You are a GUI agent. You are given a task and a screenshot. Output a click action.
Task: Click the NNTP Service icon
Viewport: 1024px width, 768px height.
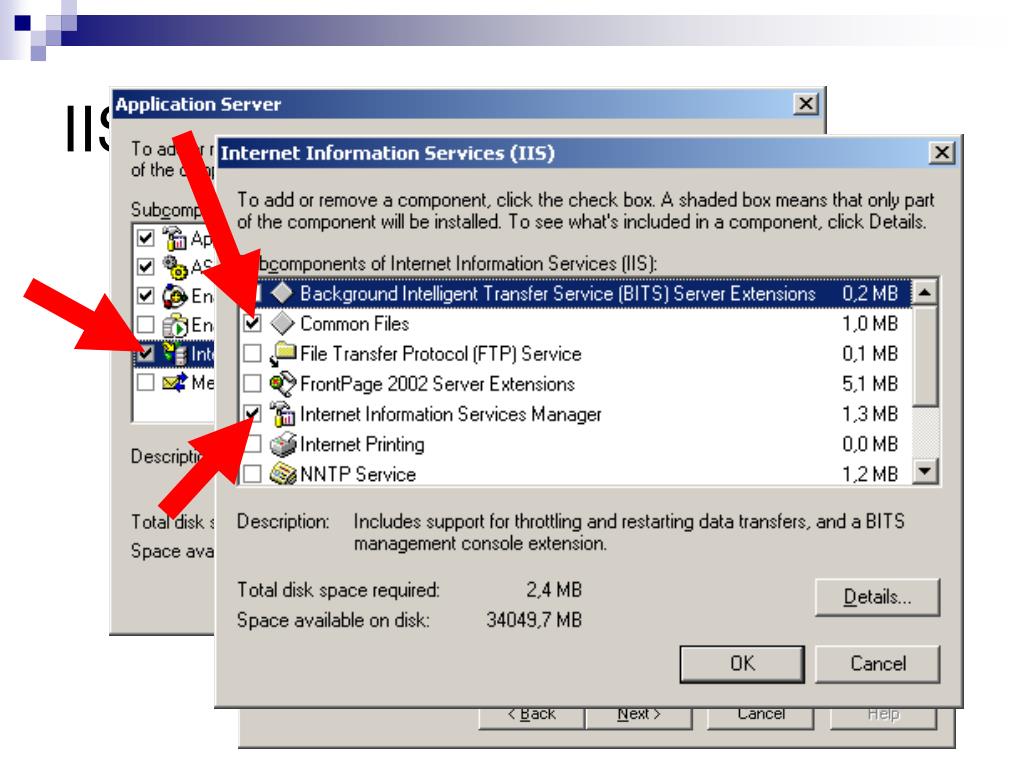click(x=282, y=473)
